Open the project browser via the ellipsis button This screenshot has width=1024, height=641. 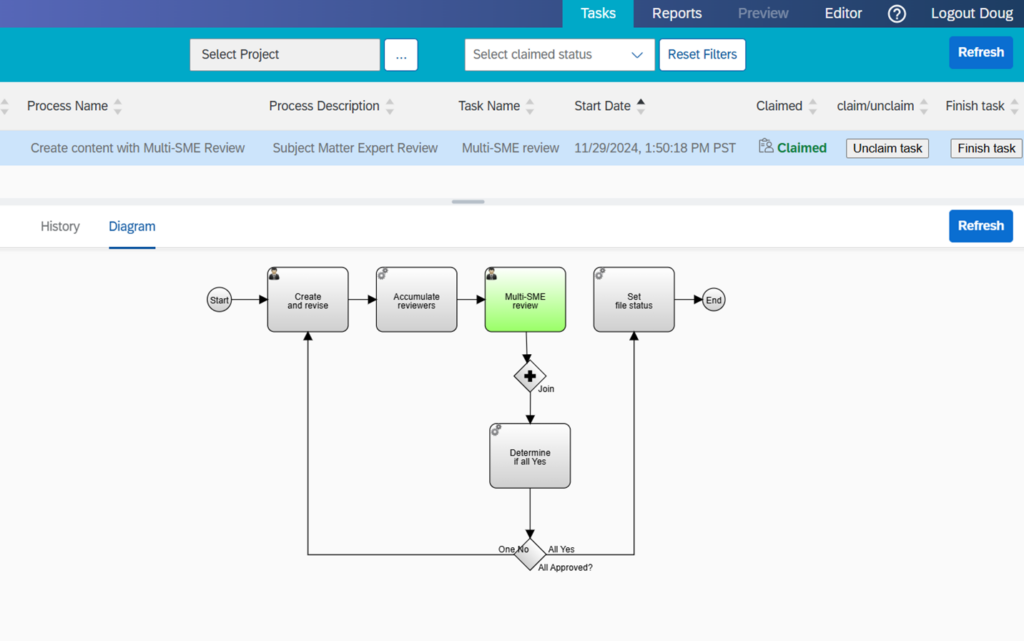coord(401,55)
